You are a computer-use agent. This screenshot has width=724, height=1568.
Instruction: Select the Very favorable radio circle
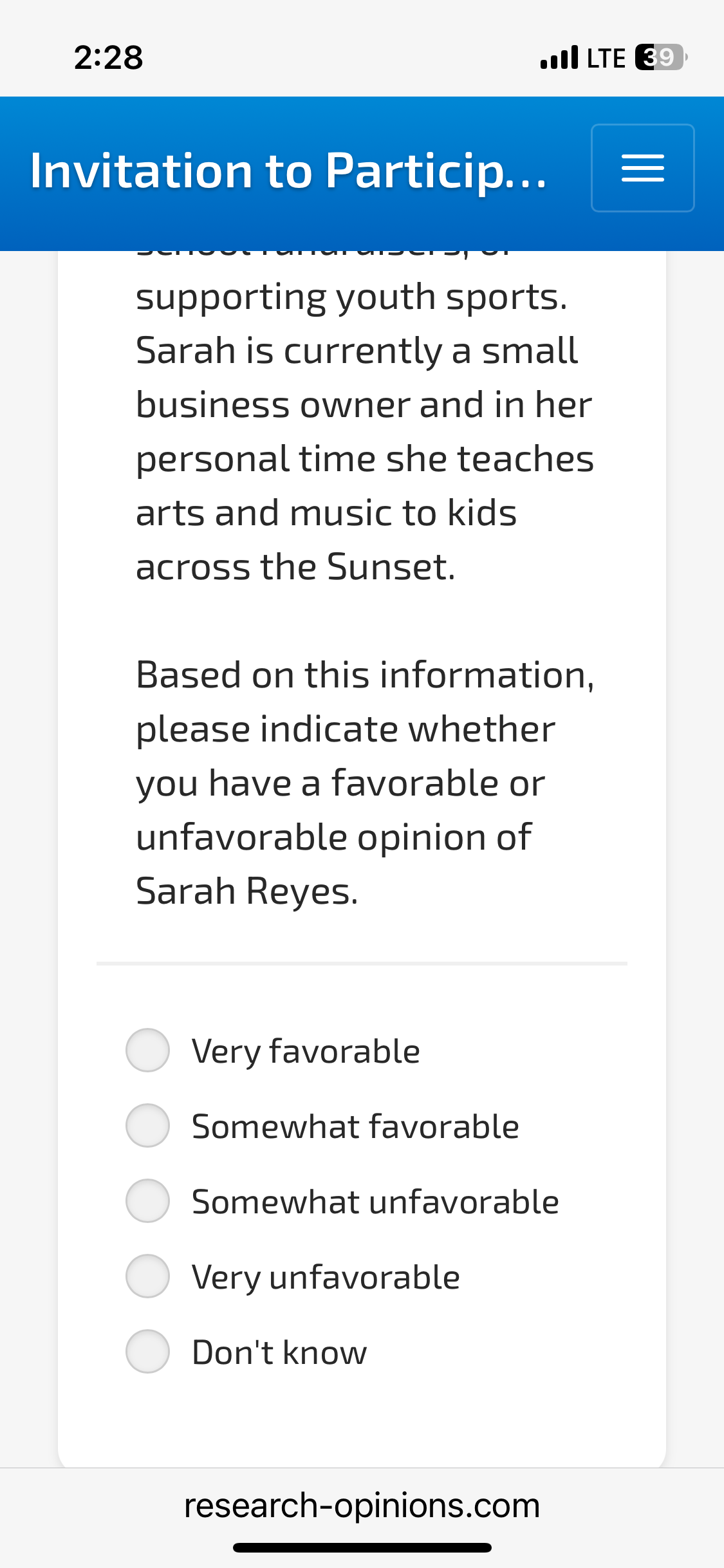[x=148, y=1050]
